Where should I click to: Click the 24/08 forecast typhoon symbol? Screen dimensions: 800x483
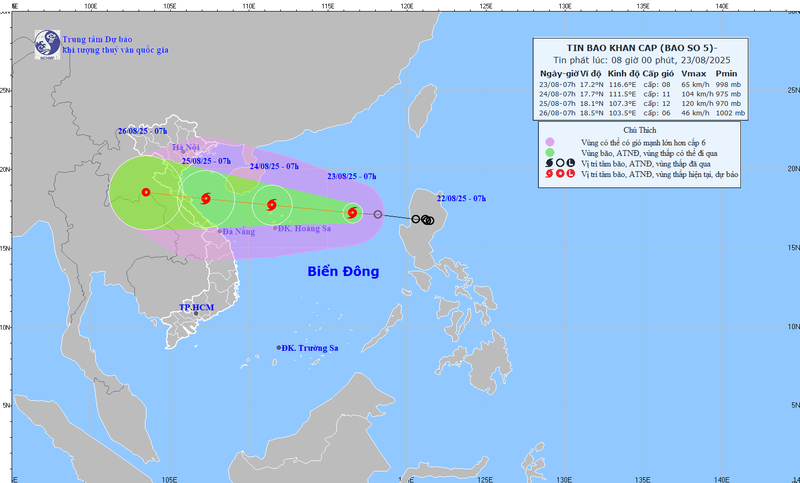tap(271, 206)
